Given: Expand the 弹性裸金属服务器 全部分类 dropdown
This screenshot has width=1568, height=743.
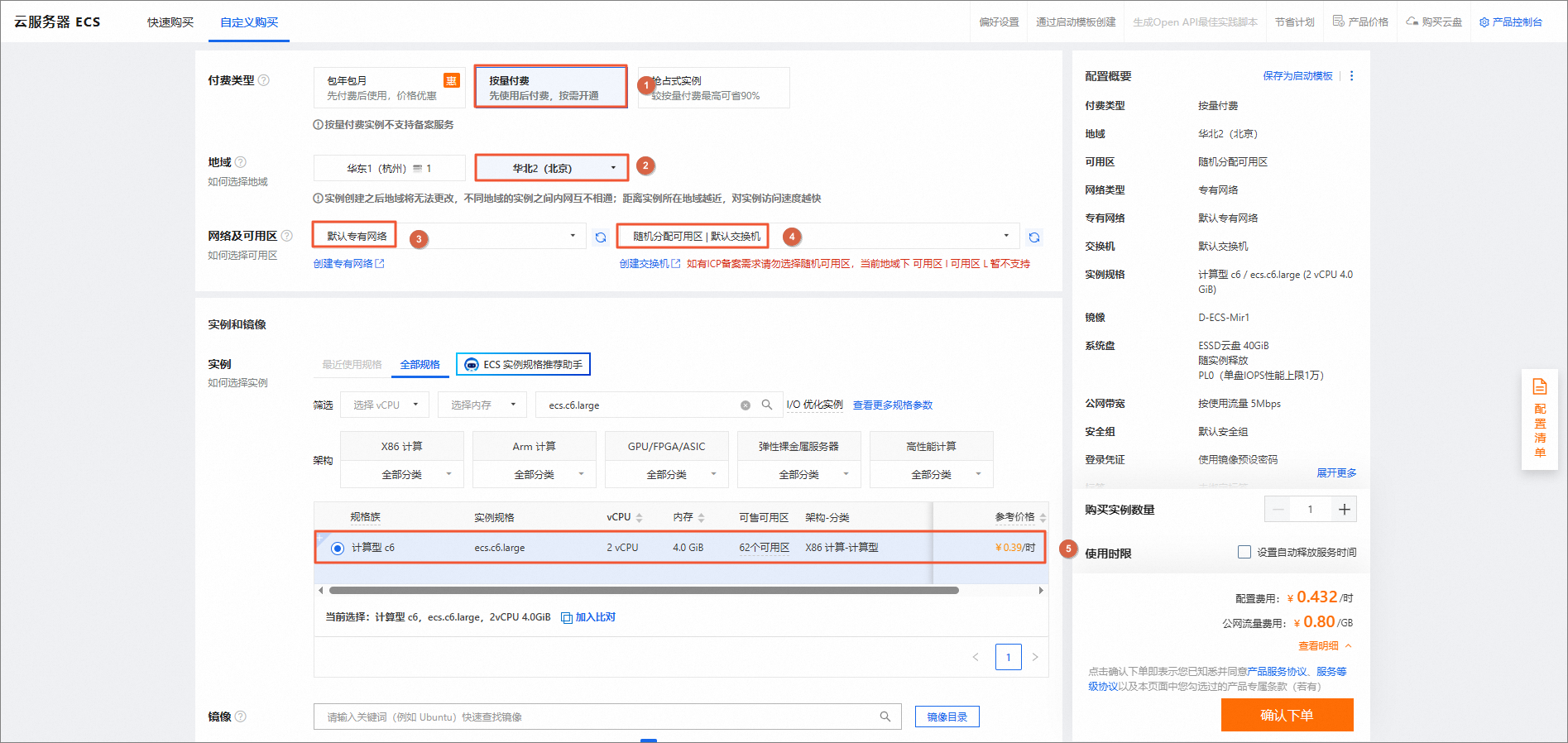Looking at the screenshot, I should [799, 474].
